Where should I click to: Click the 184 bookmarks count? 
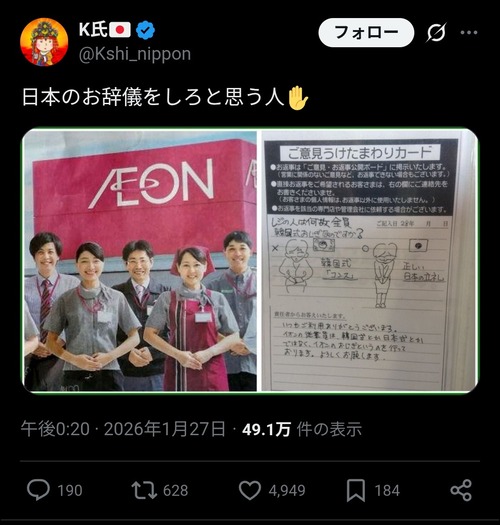(x=387, y=491)
